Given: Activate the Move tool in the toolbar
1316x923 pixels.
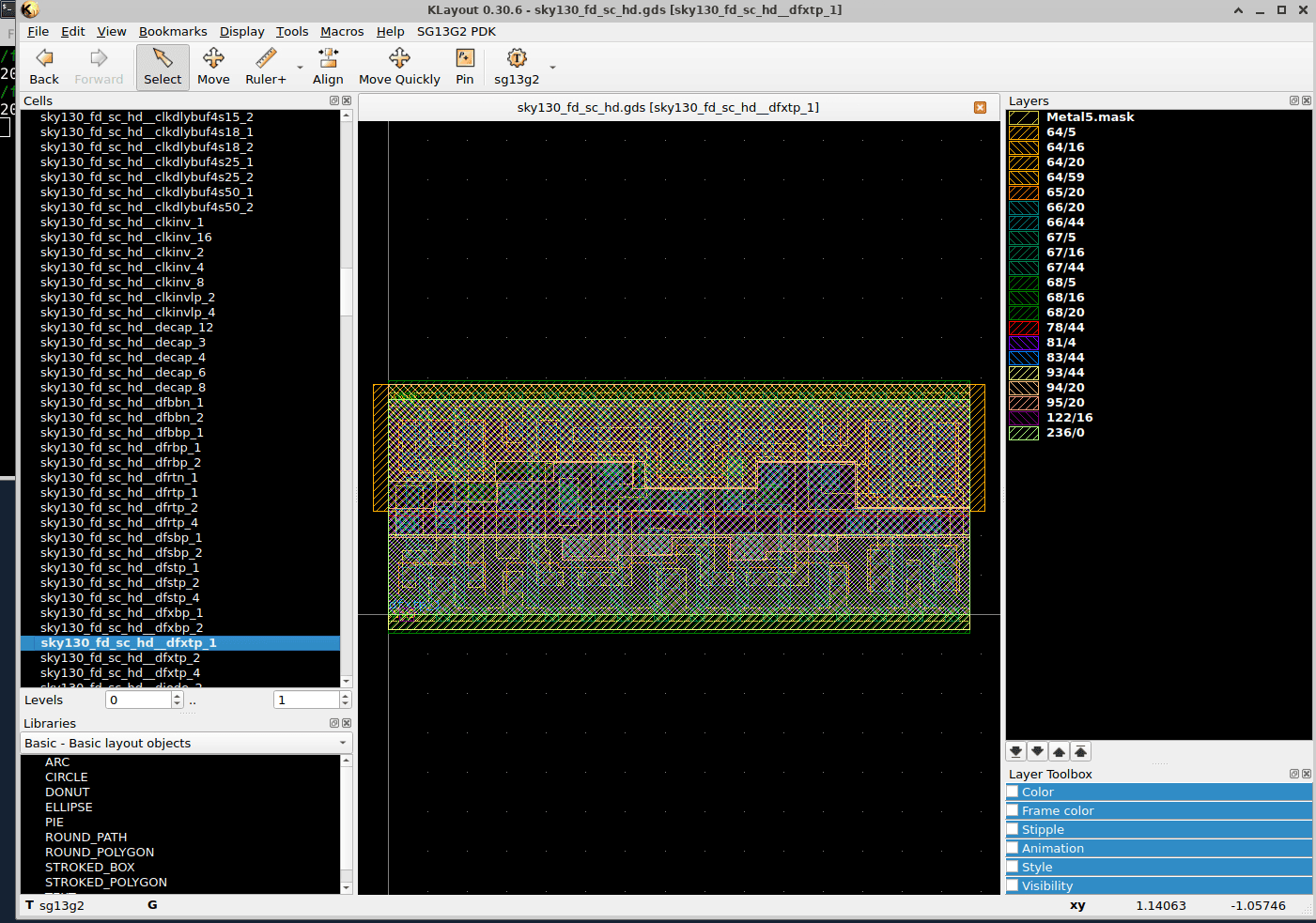Looking at the screenshot, I should 213,67.
